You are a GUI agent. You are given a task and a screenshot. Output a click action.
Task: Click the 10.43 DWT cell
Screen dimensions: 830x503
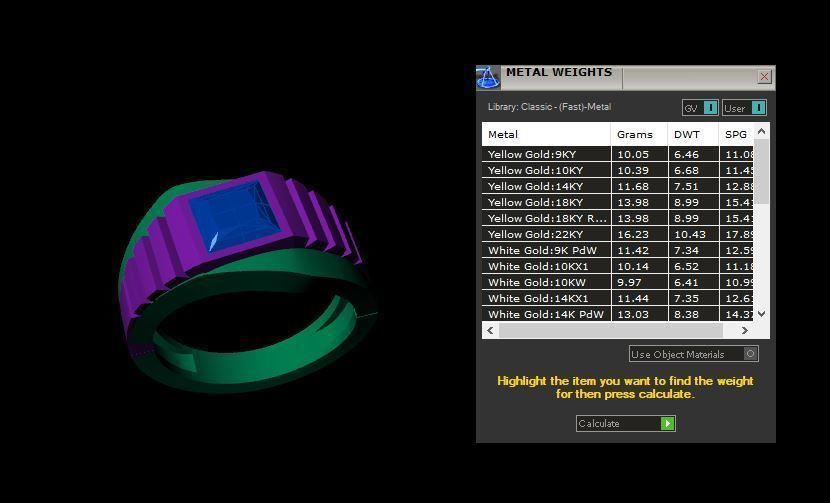coord(693,234)
